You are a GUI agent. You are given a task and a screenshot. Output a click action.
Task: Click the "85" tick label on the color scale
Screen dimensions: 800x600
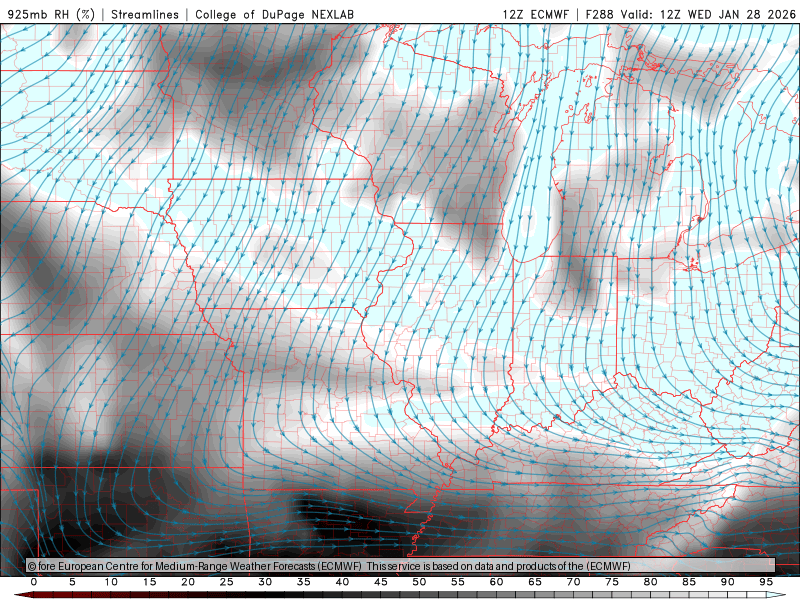click(689, 582)
